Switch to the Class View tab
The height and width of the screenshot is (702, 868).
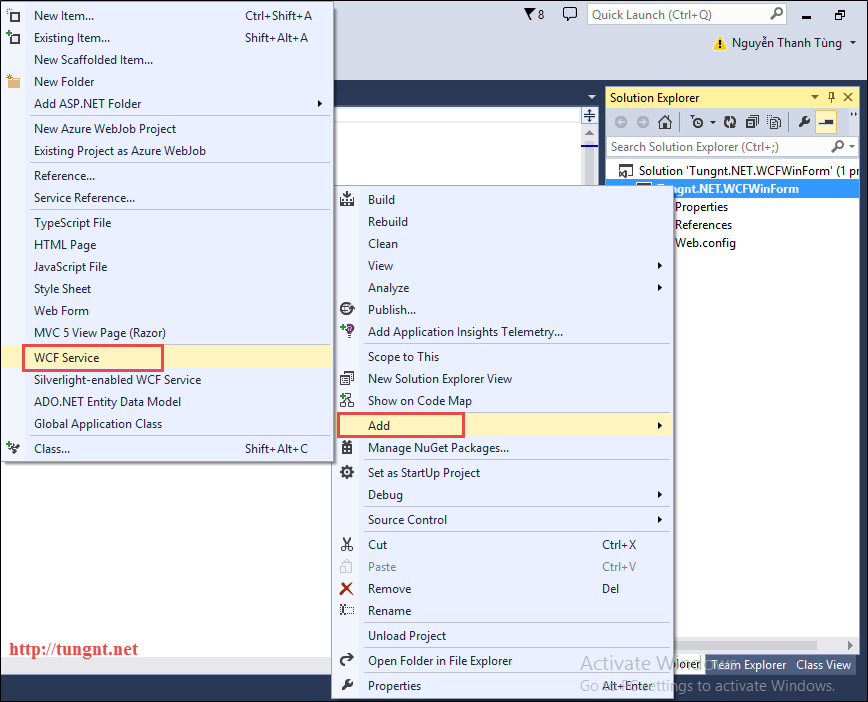[823, 665]
